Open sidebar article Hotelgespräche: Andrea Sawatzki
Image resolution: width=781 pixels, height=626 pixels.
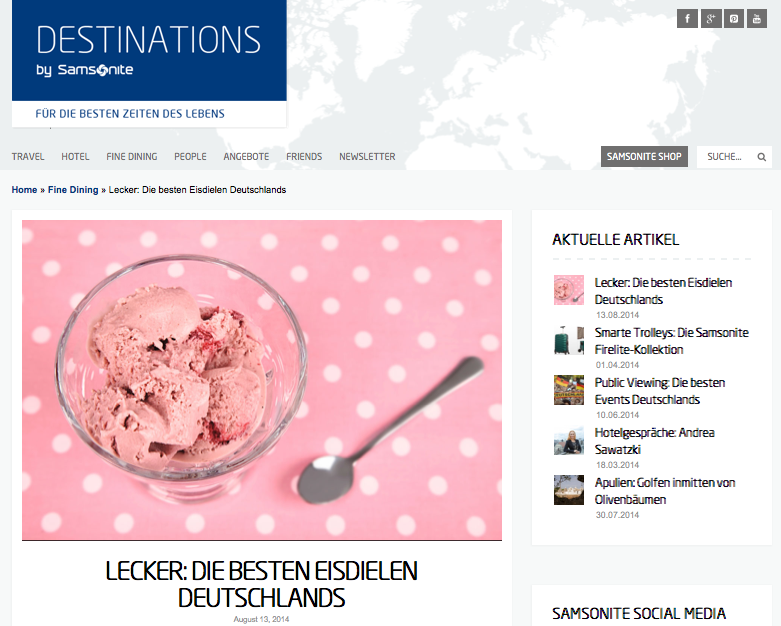654,441
